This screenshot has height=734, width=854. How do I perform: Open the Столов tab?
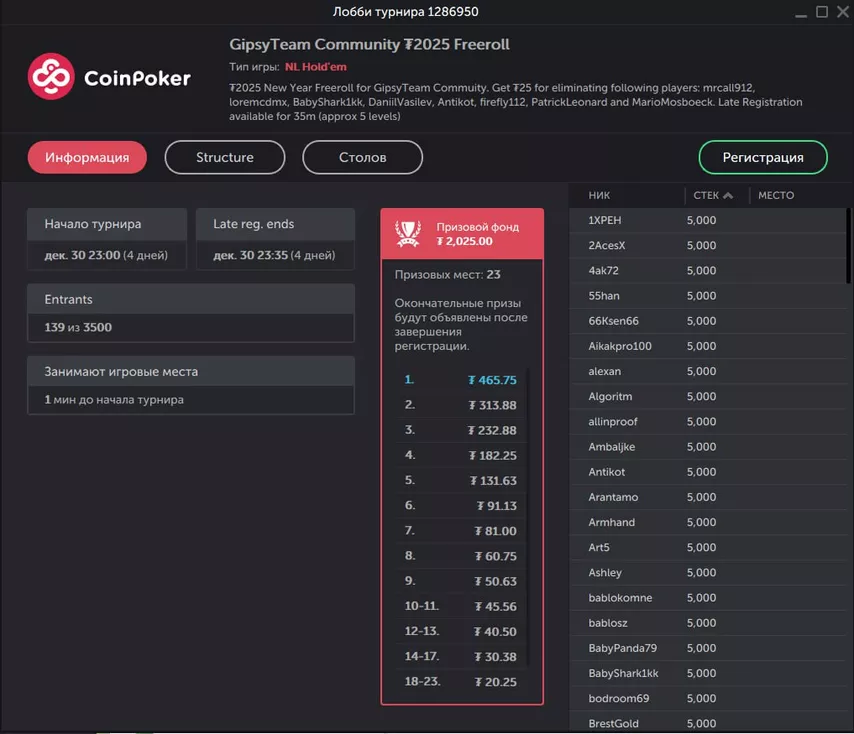(362, 157)
